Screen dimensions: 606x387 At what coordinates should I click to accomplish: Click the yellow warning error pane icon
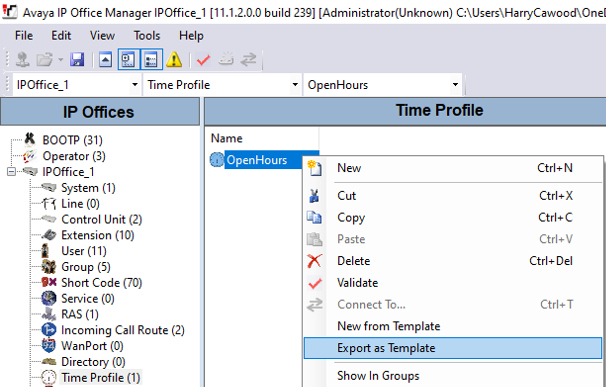pyautogui.click(x=174, y=60)
